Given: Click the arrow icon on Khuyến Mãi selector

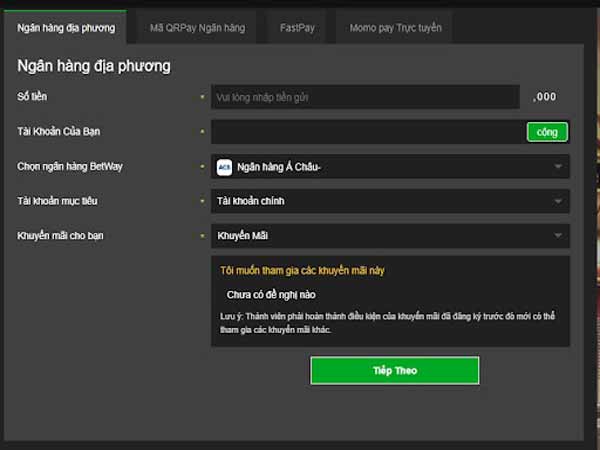Looking at the screenshot, I should pos(557,236).
